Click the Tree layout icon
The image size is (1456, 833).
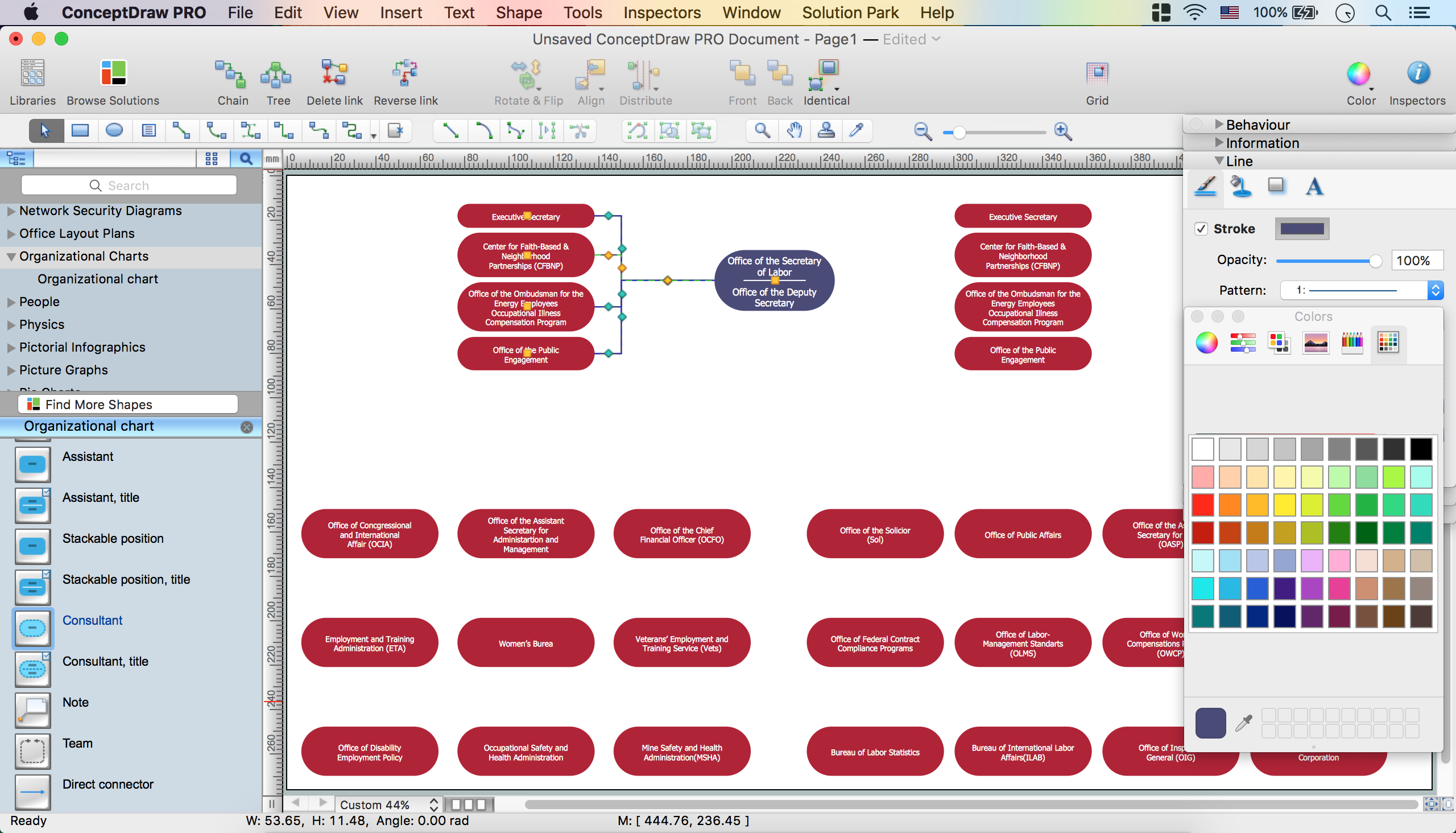[x=278, y=75]
